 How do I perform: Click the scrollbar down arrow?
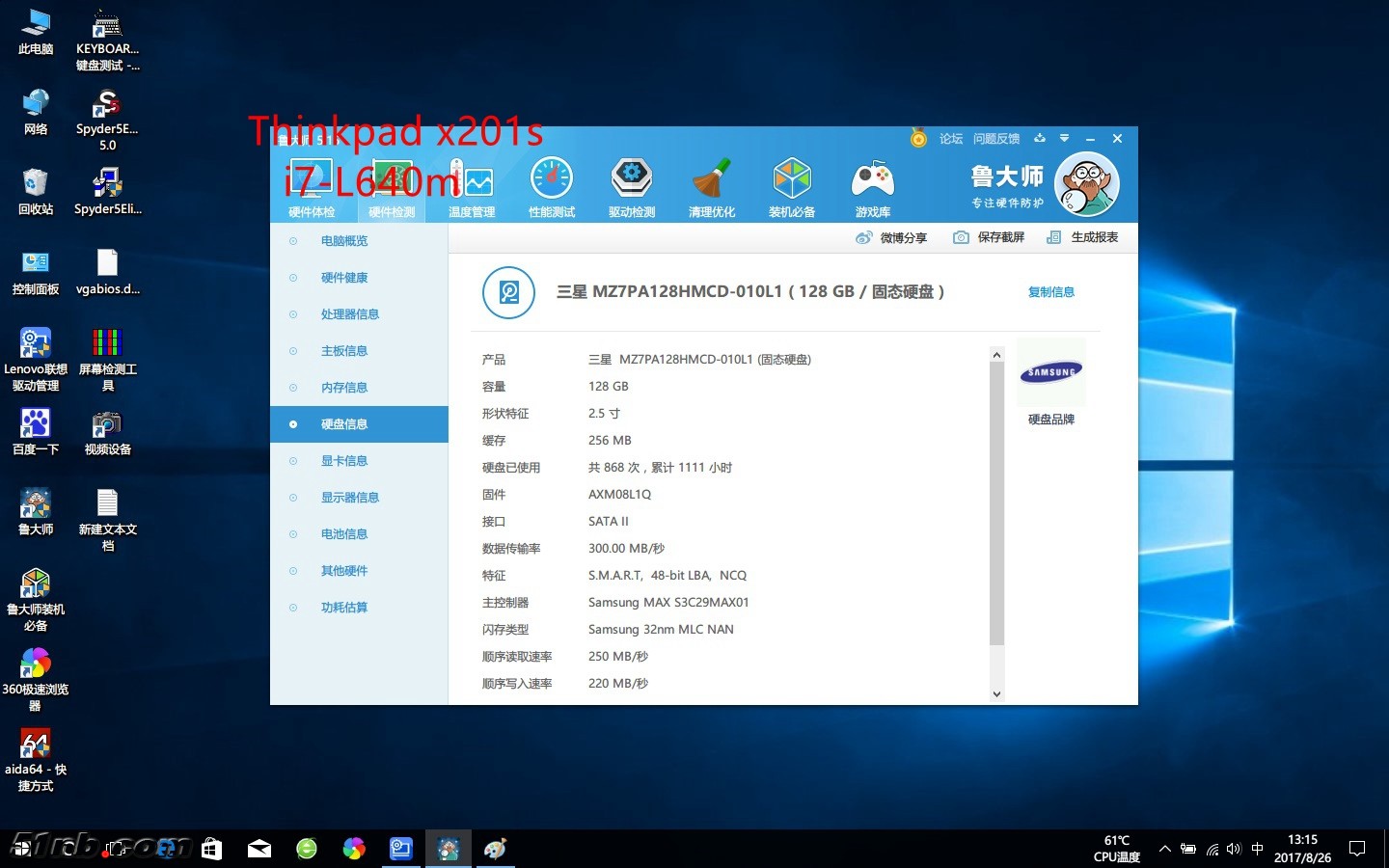click(x=996, y=693)
